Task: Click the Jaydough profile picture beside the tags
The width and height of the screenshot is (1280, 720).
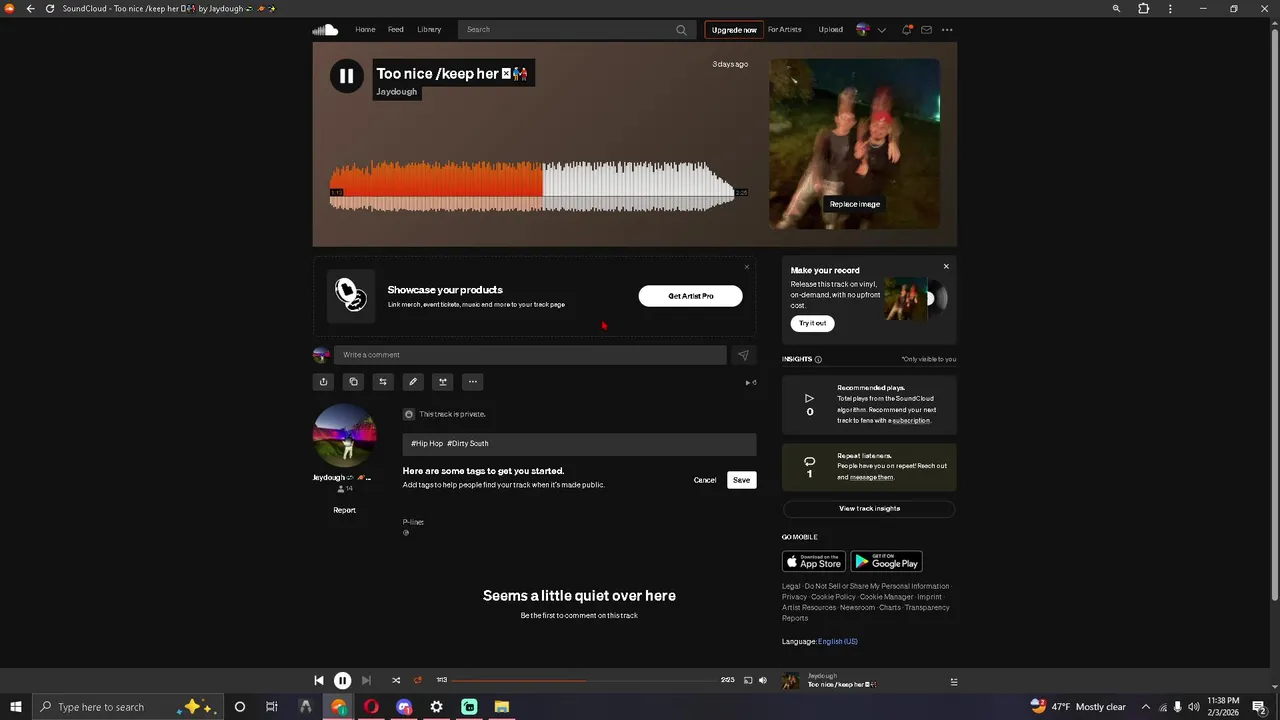Action: (x=344, y=436)
